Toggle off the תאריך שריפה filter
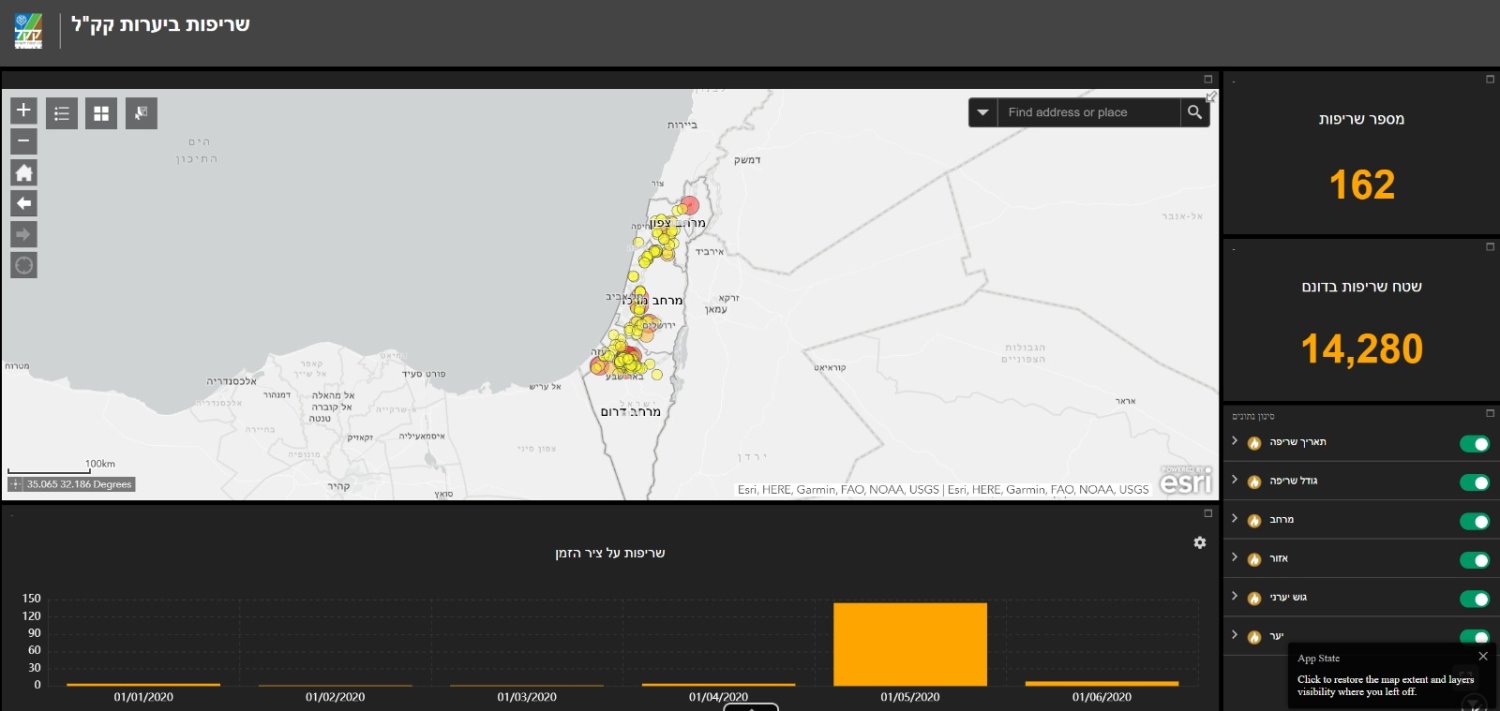The image size is (1500, 711). (x=1474, y=444)
